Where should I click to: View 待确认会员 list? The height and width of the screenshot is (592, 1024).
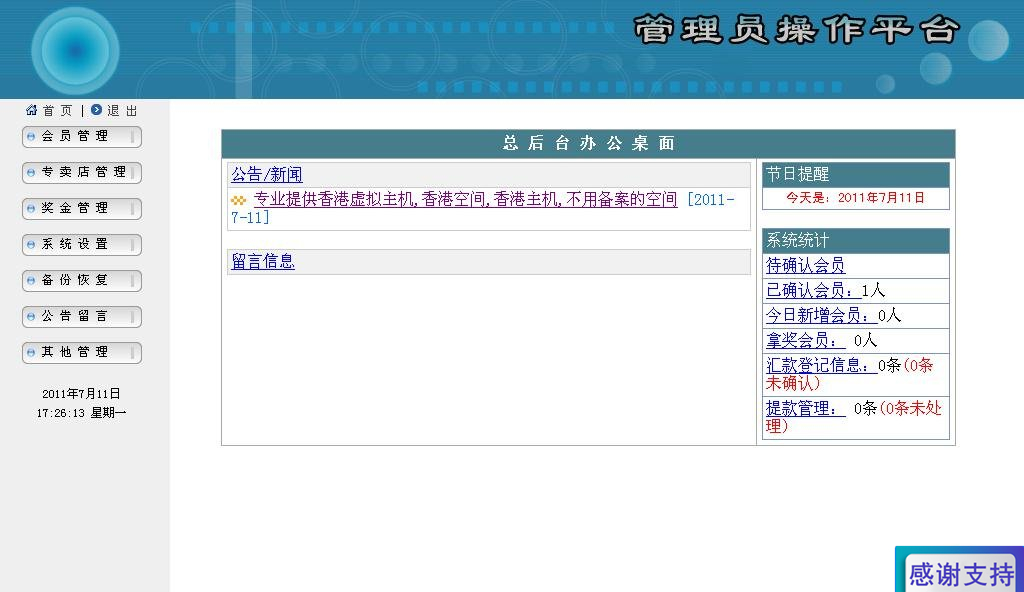pyautogui.click(x=805, y=265)
